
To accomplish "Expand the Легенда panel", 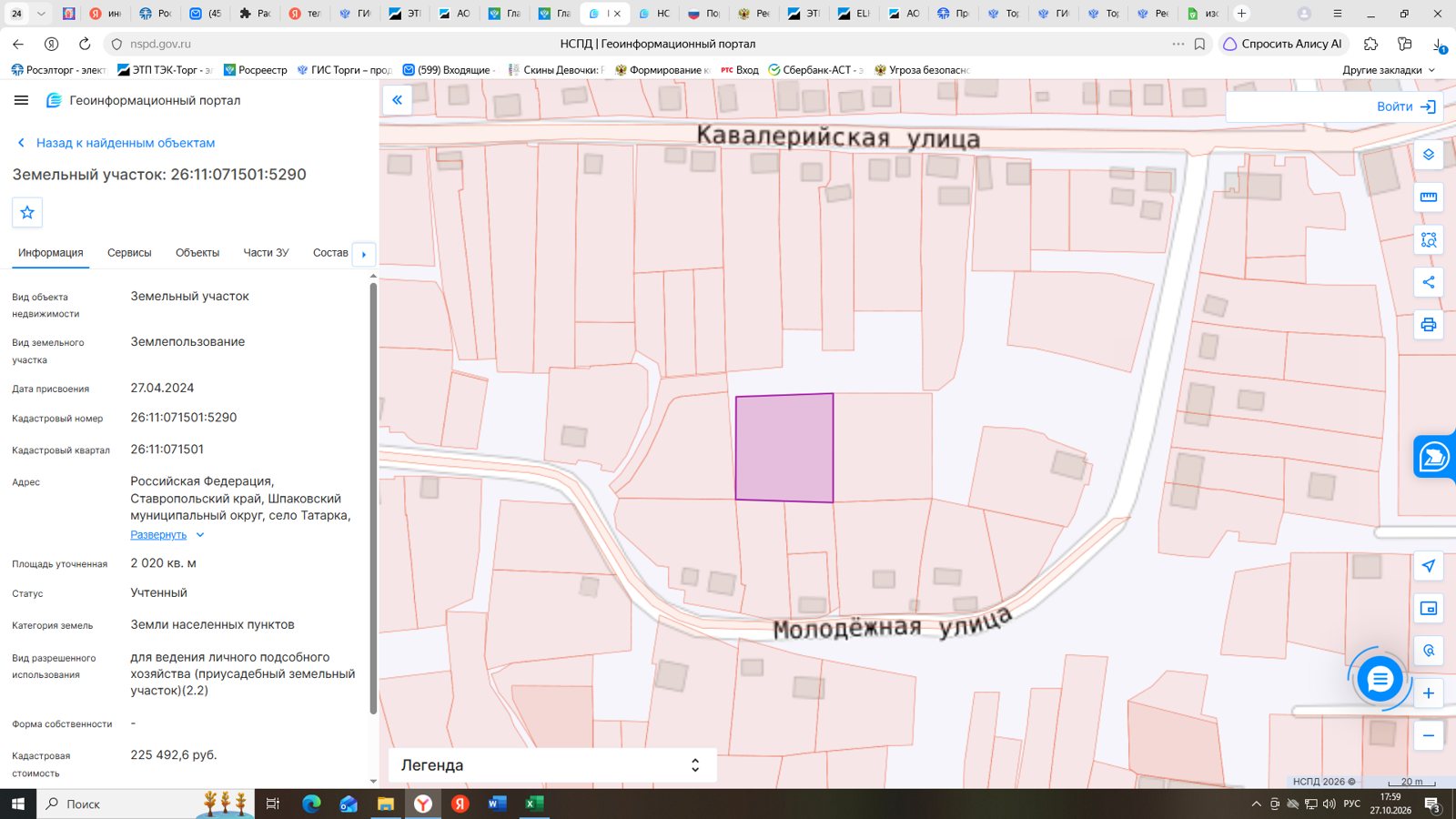I will [552, 765].
